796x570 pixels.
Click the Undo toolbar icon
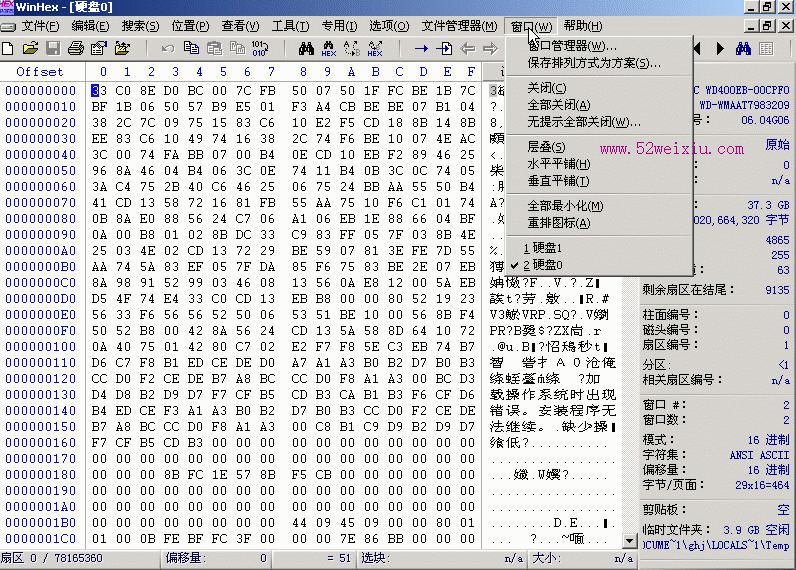point(168,49)
